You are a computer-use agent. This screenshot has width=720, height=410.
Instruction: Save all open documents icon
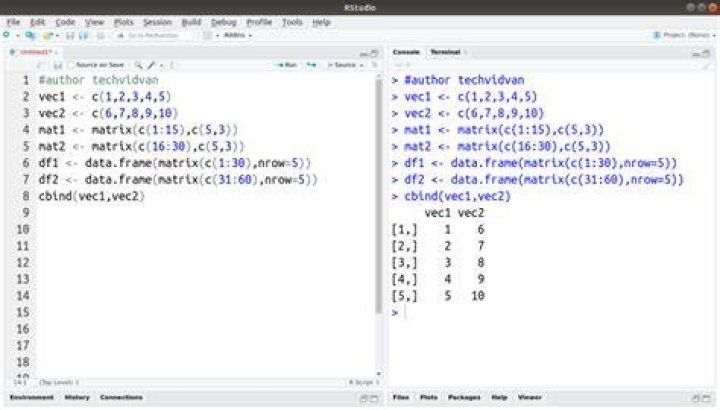pyautogui.click(x=84, y=35)
